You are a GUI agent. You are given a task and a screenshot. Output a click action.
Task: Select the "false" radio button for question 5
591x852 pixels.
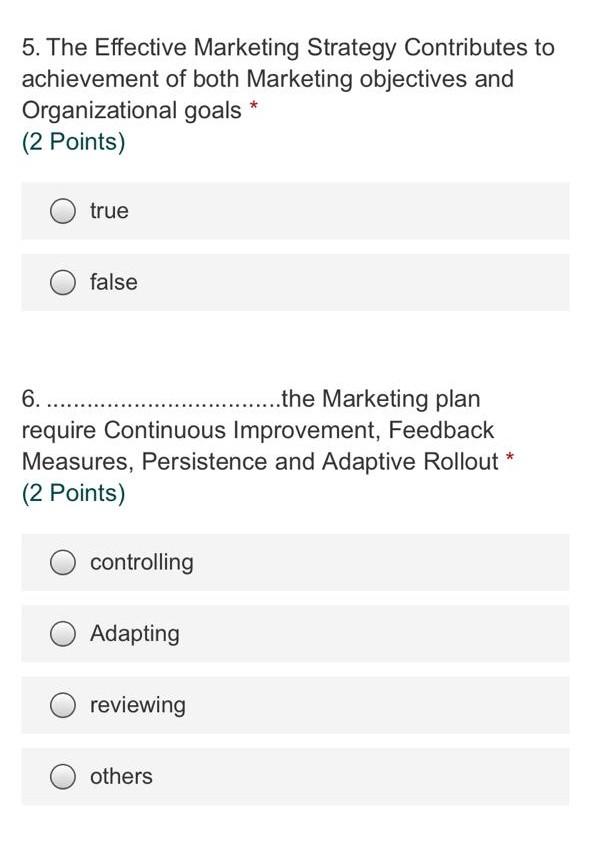pyautogui.click(x=63, y=282)
